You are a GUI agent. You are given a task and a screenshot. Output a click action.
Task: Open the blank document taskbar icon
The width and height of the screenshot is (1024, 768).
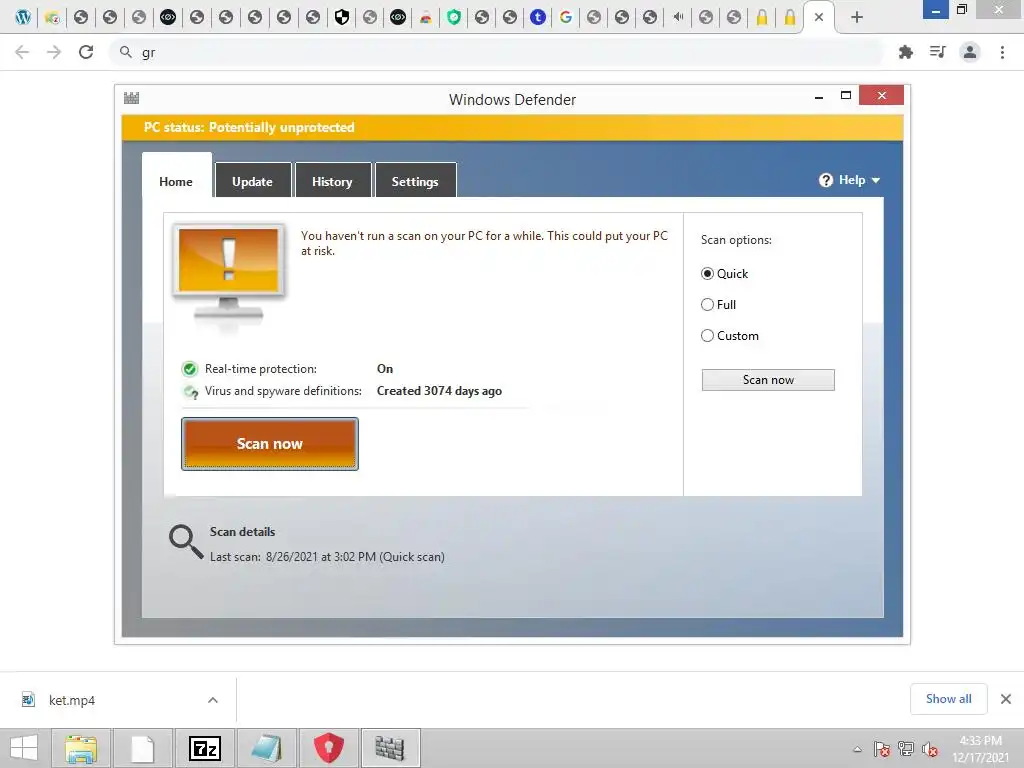pos(142,748)
